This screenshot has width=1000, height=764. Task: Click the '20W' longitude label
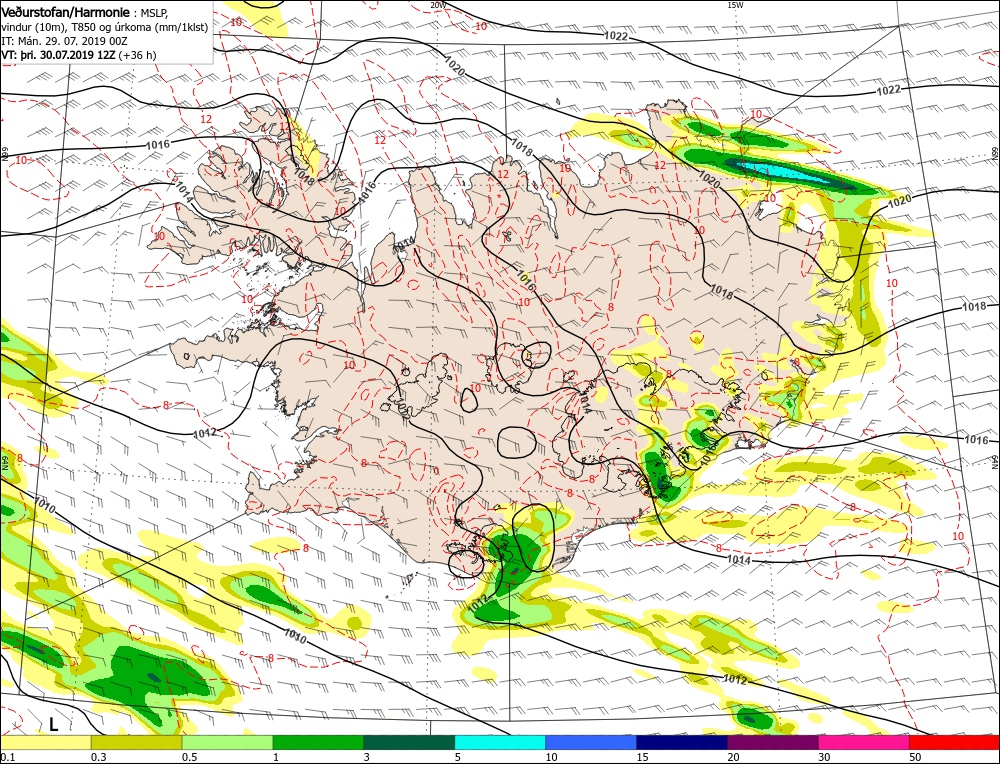tap(438, 5)
